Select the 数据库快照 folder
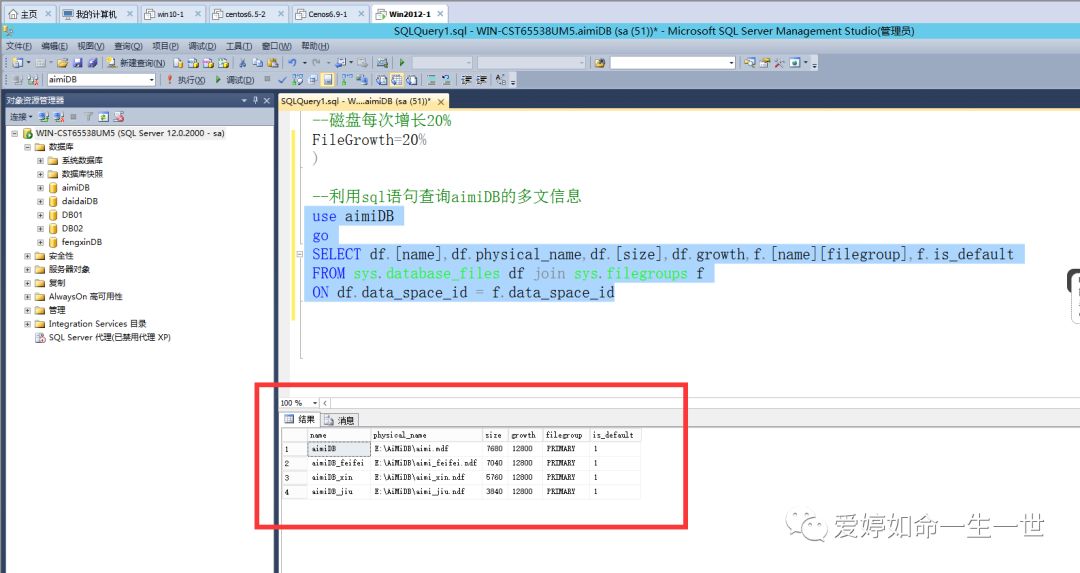The height and width of the screenshot is (573, 1080). click(x=82, y=174)
